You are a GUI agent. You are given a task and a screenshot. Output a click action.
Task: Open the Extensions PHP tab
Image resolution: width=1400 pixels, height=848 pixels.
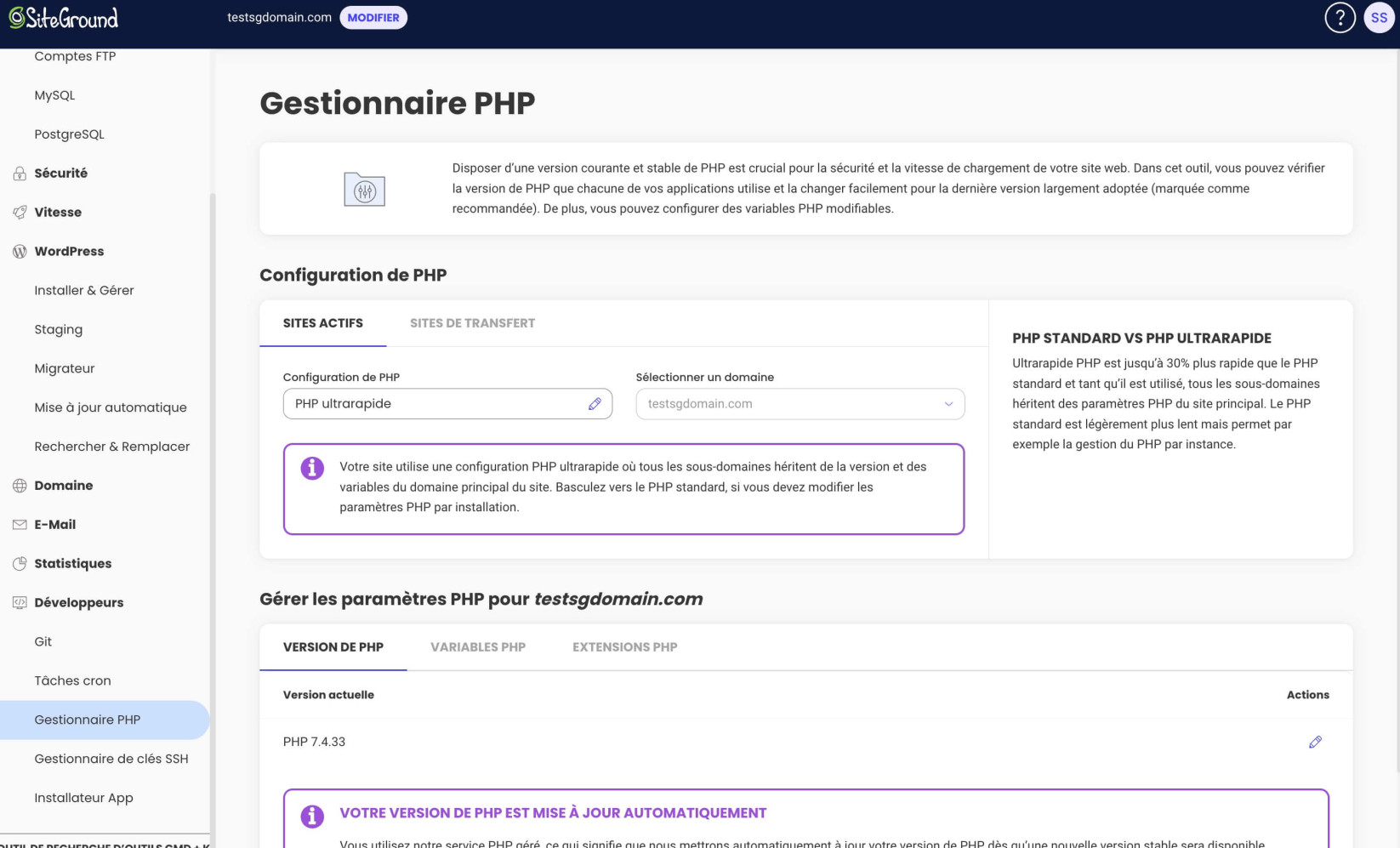click(x=625, y=647)
